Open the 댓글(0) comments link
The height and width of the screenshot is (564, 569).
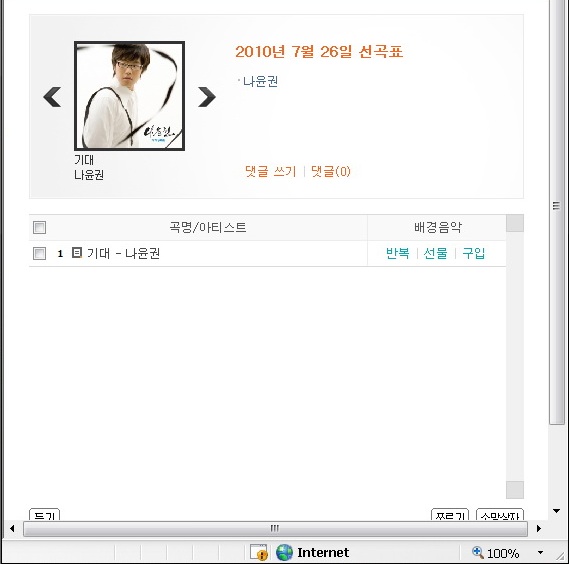pos(331,171)
